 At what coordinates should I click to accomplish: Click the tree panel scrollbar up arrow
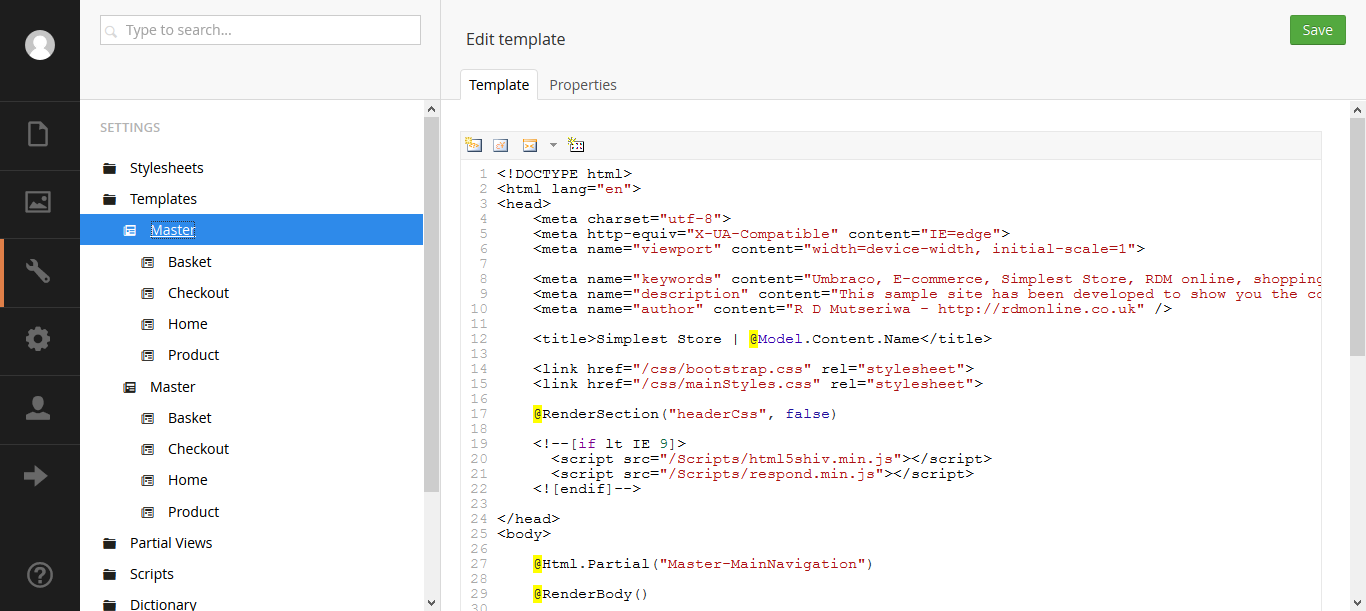(431, 108)
